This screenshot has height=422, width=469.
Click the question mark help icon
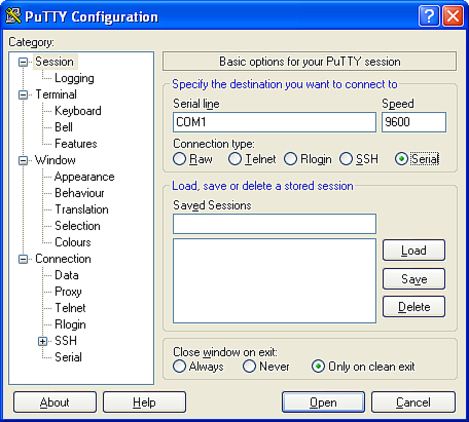pyautogui.click(x=429, y=16)
